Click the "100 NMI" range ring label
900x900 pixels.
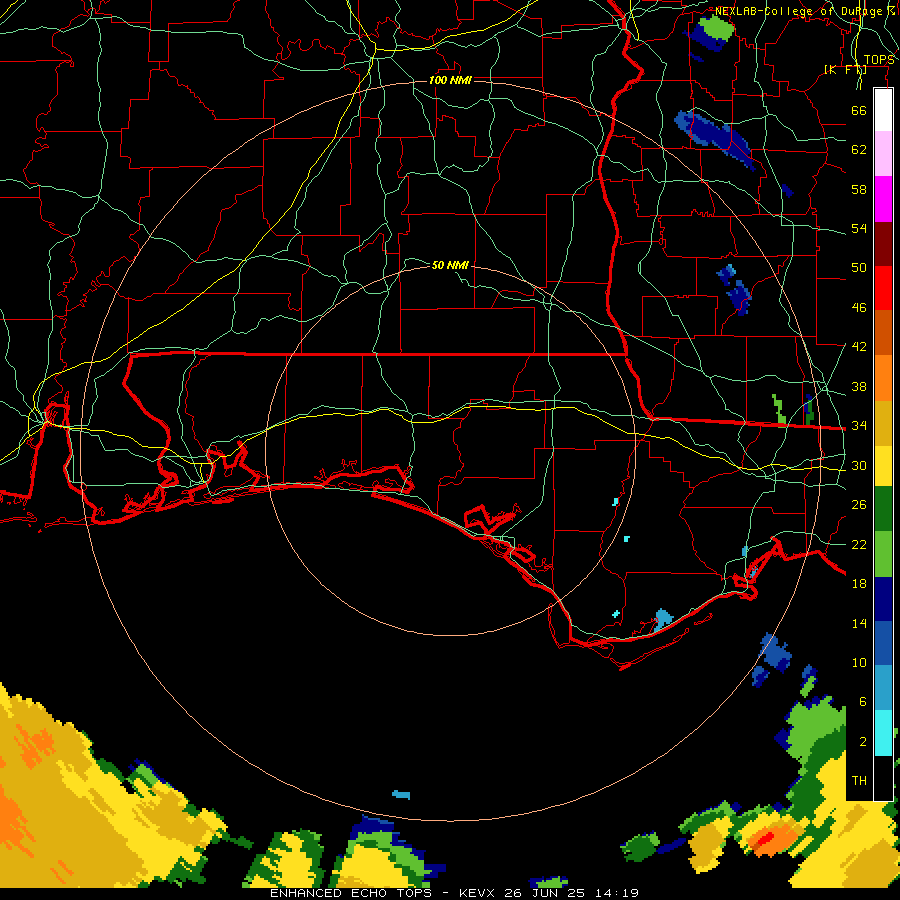click(450, 80)
